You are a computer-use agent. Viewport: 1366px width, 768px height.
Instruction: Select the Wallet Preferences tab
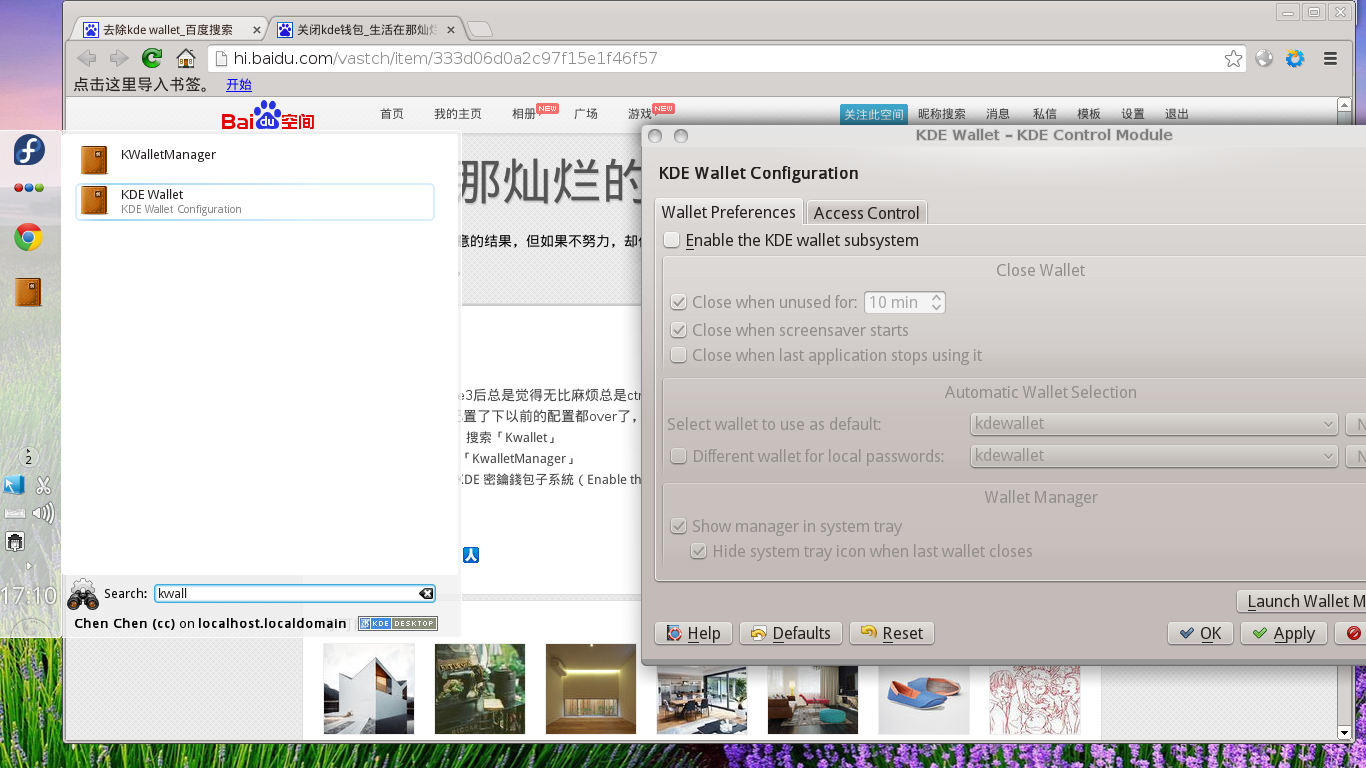(x=728, y=212)
